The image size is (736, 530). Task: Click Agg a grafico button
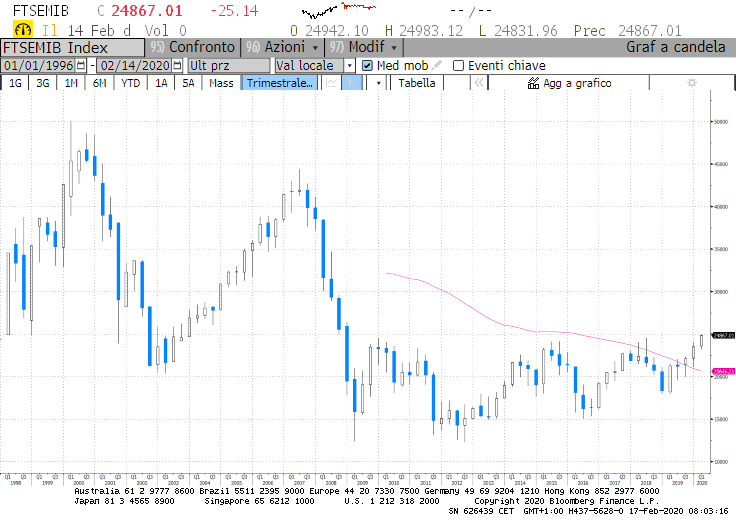pyautogui.click(x=569, y=83)
